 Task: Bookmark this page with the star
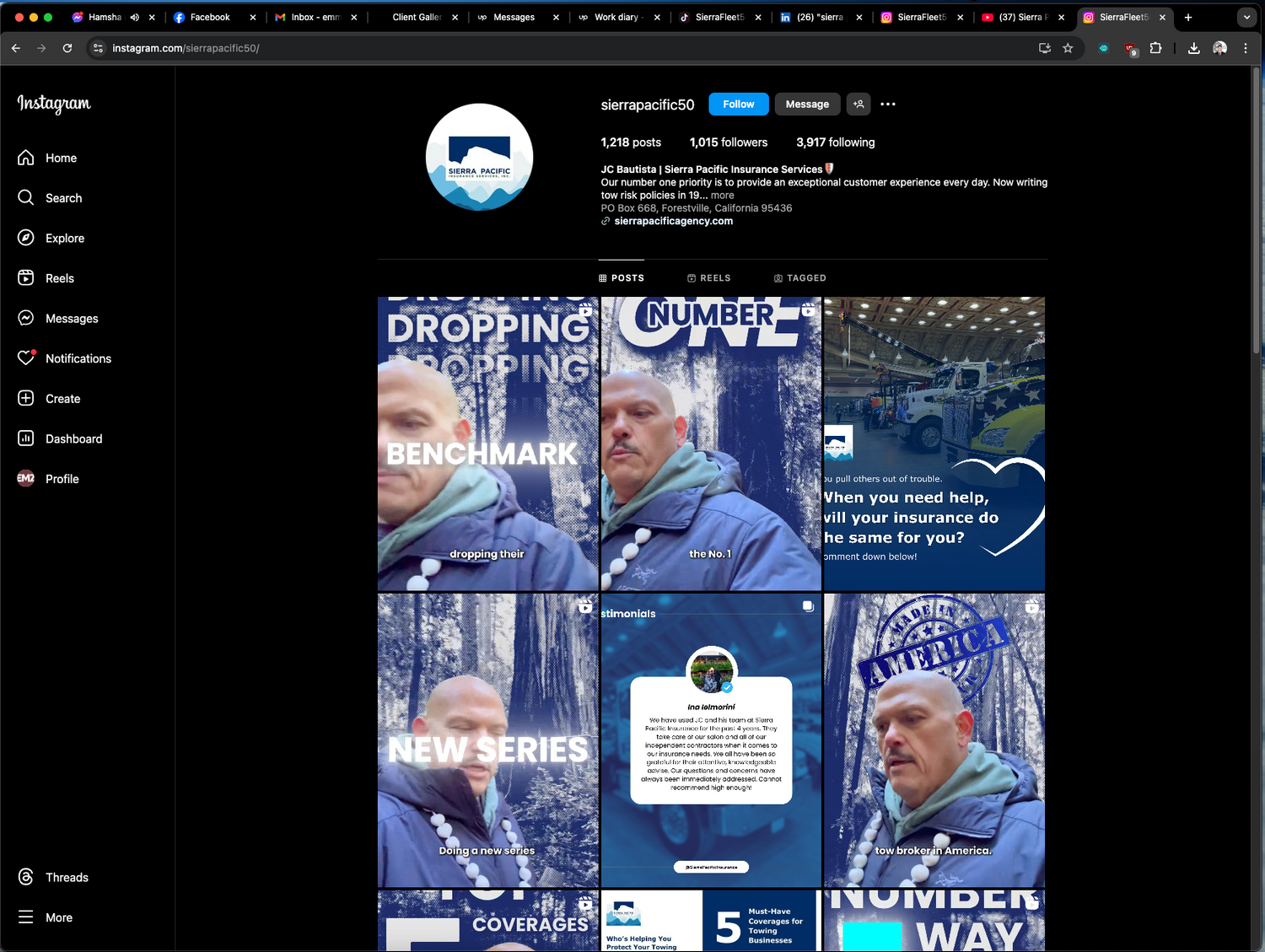coord(1068,48)
